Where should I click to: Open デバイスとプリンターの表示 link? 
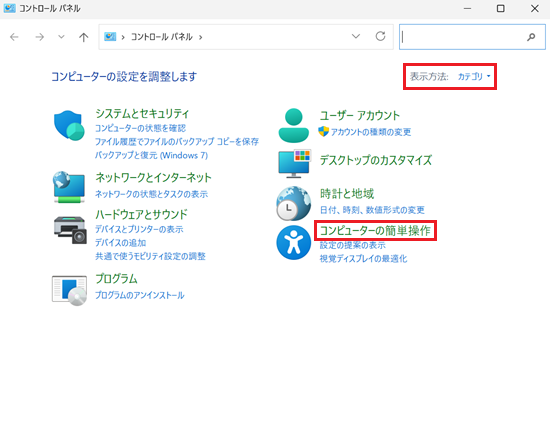[139, 229]
